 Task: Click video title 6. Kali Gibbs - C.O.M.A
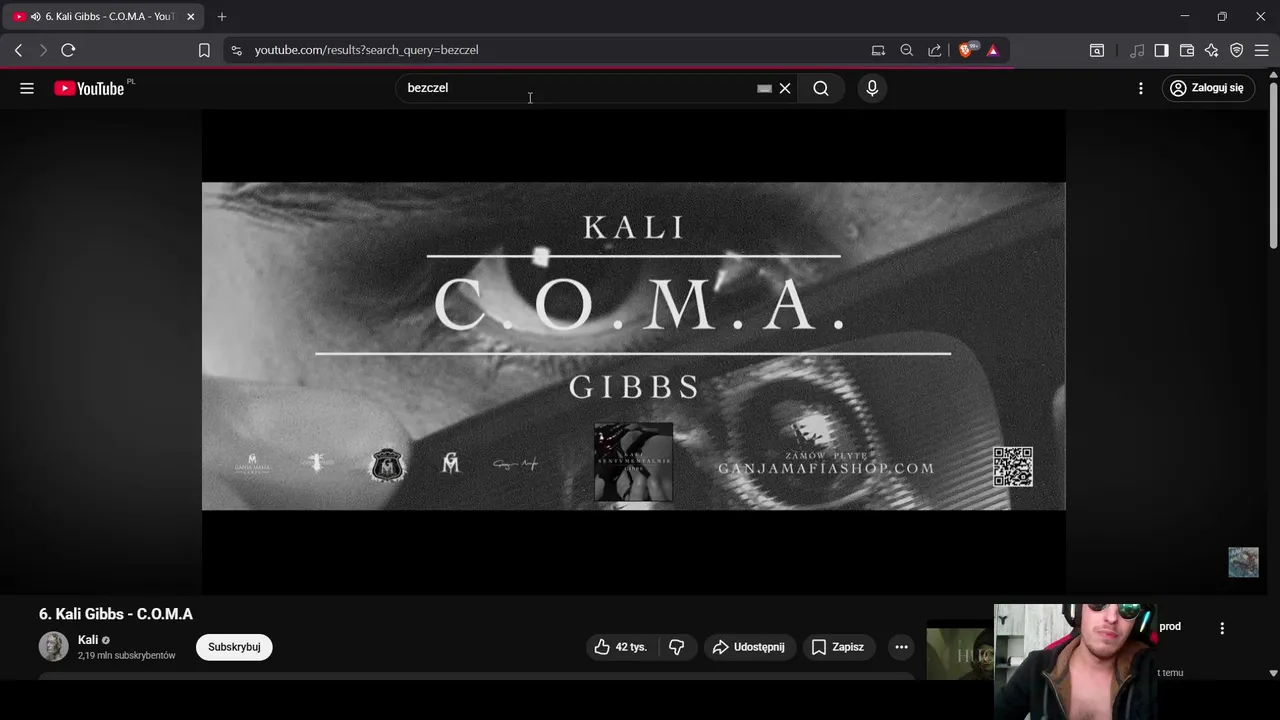point(116,614)
